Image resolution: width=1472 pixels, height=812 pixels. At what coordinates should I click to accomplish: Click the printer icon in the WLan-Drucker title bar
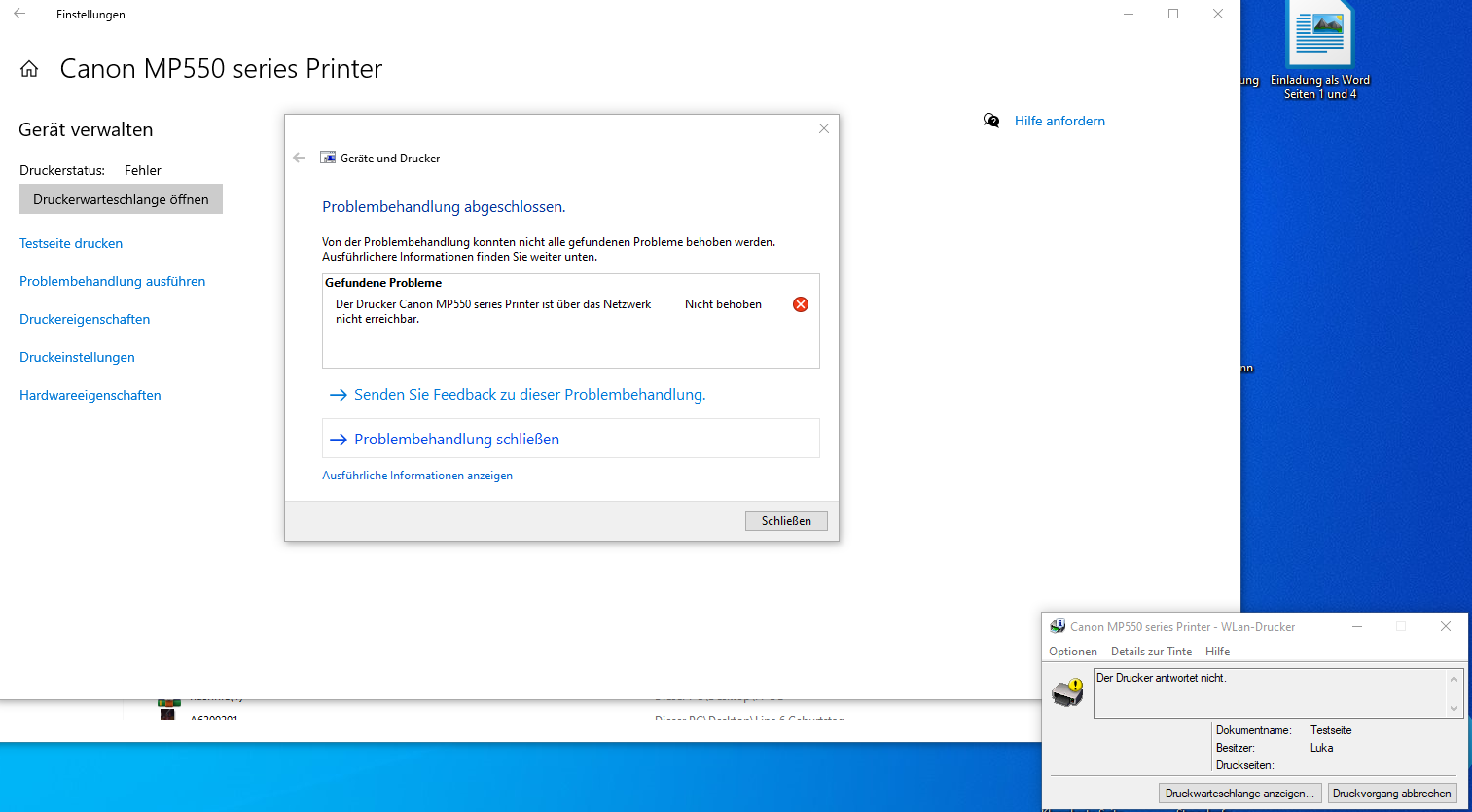(1056, 626)
